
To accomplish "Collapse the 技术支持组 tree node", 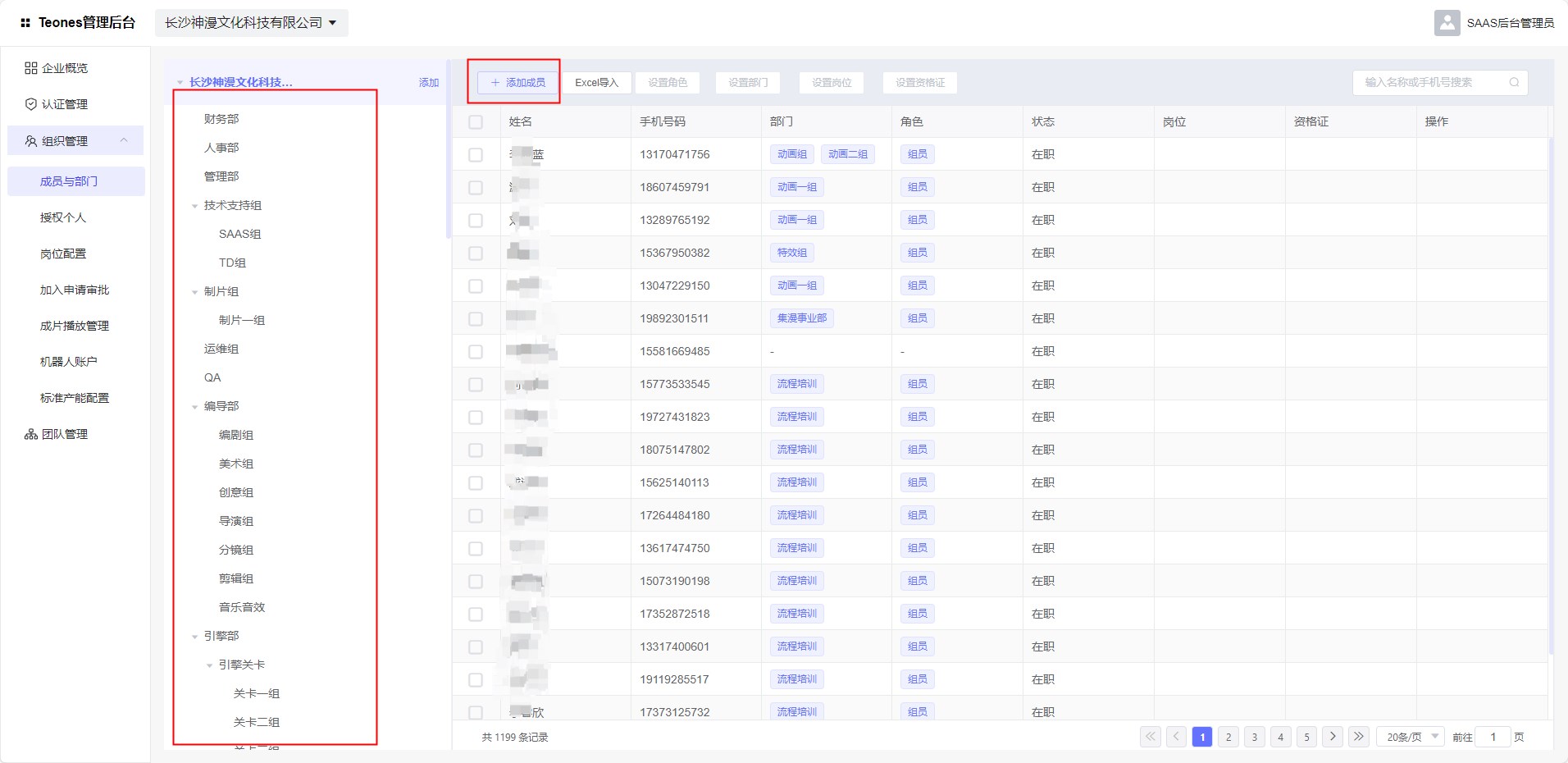I will [195, 206].
